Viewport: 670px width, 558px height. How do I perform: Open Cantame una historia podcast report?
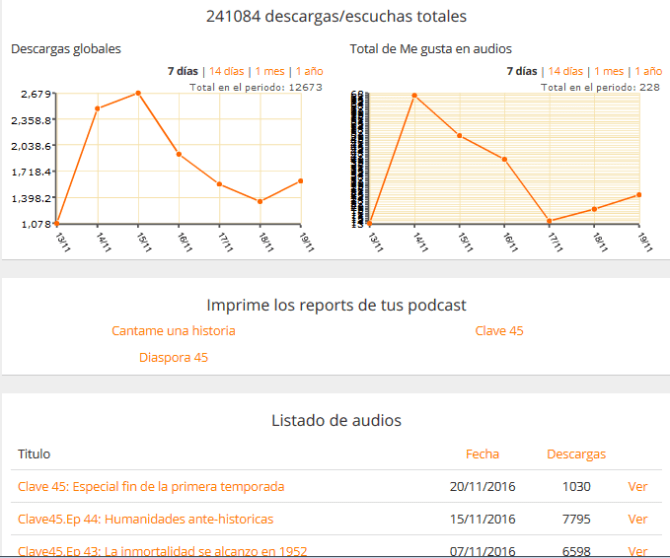pos(173,331)
